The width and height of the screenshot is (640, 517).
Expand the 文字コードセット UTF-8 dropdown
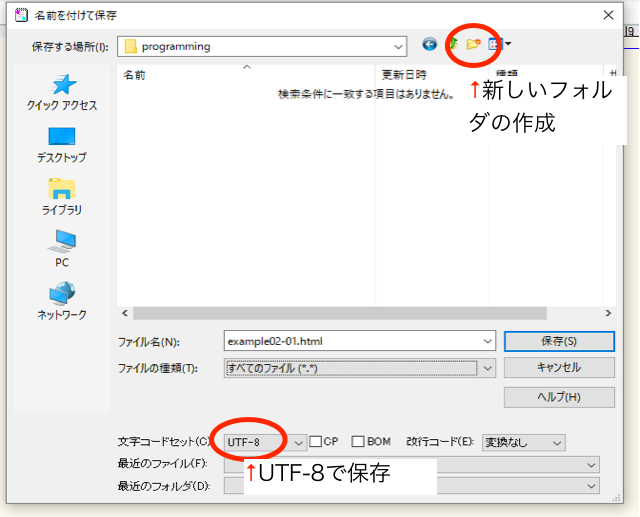click(299, 442)
